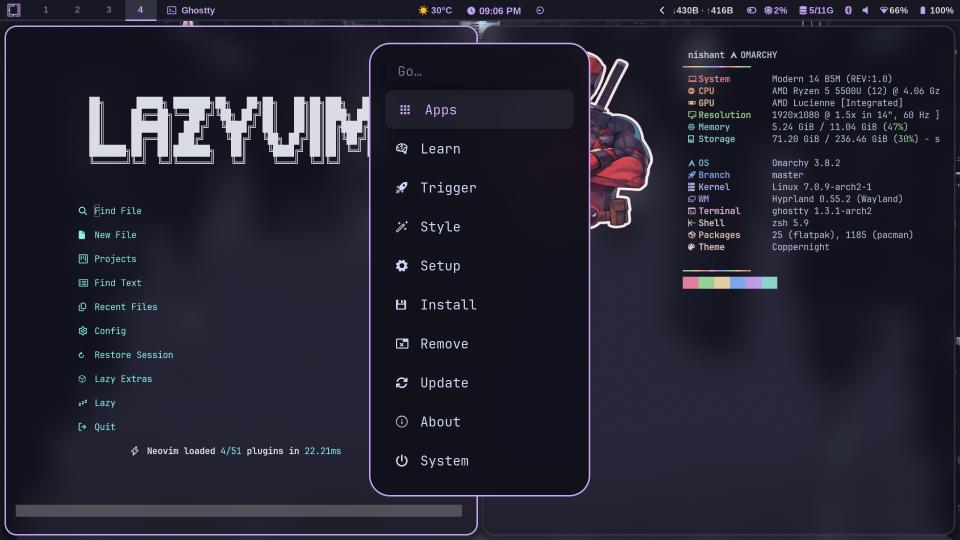Screen dimensions: 960x540
Task: Click the Lazy Extras cube icon in LazyVim
Action: point(82,379)
